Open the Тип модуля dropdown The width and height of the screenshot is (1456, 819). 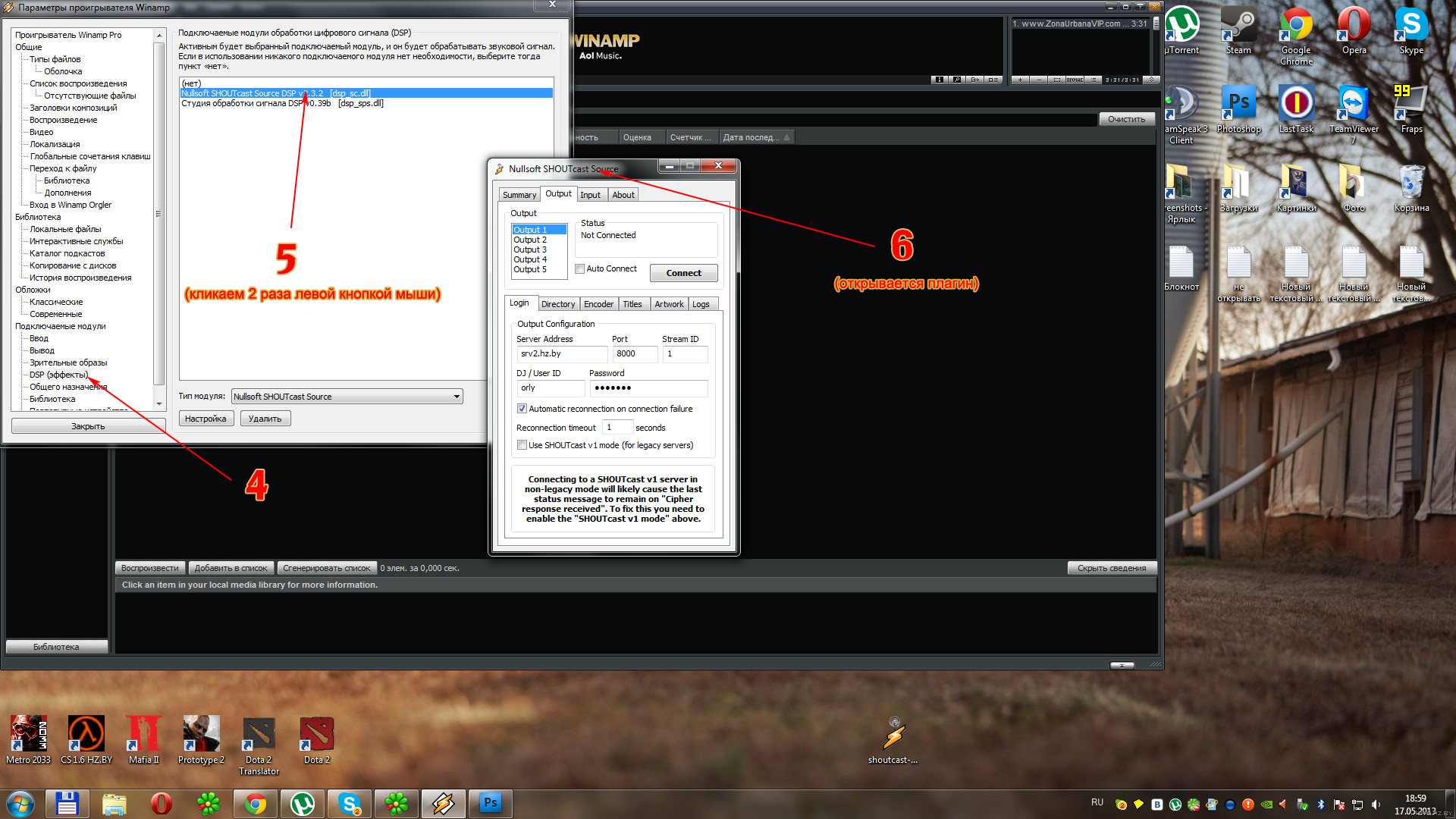click(x=347, y=397)
